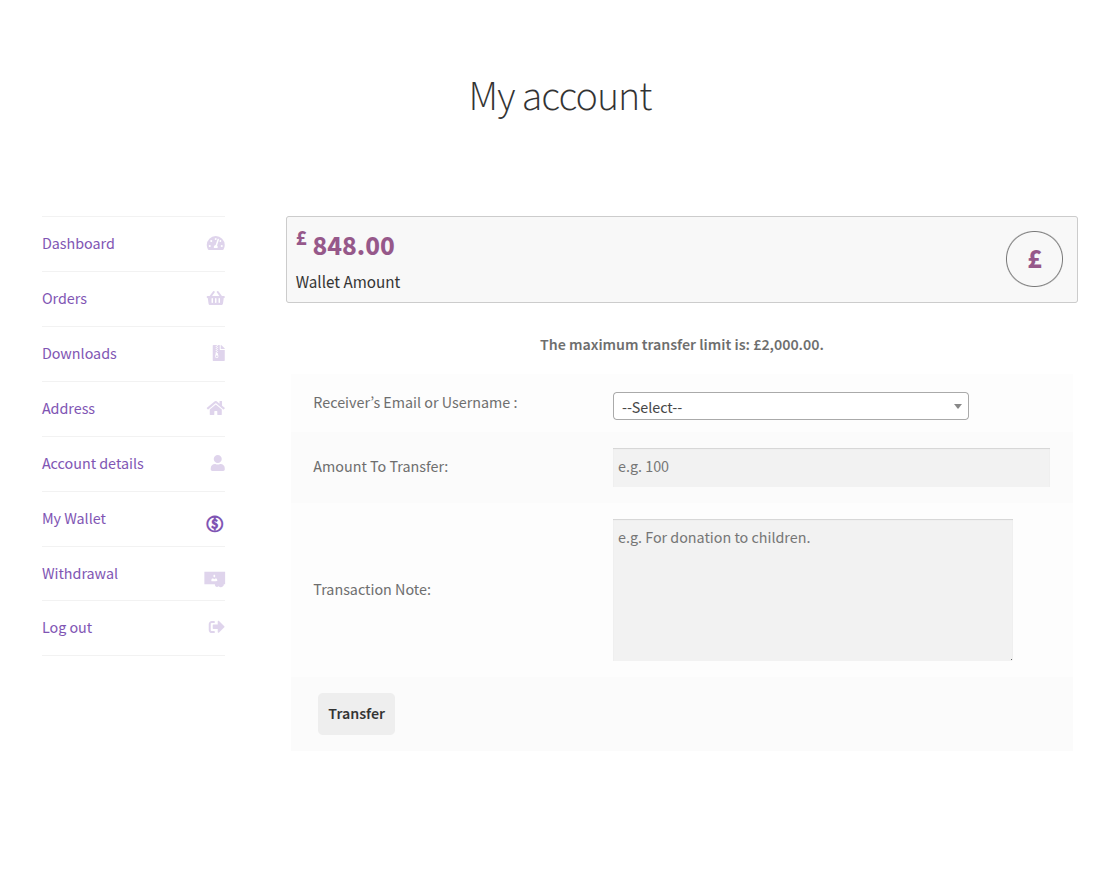Click the Account details person icon

(217, 463)
